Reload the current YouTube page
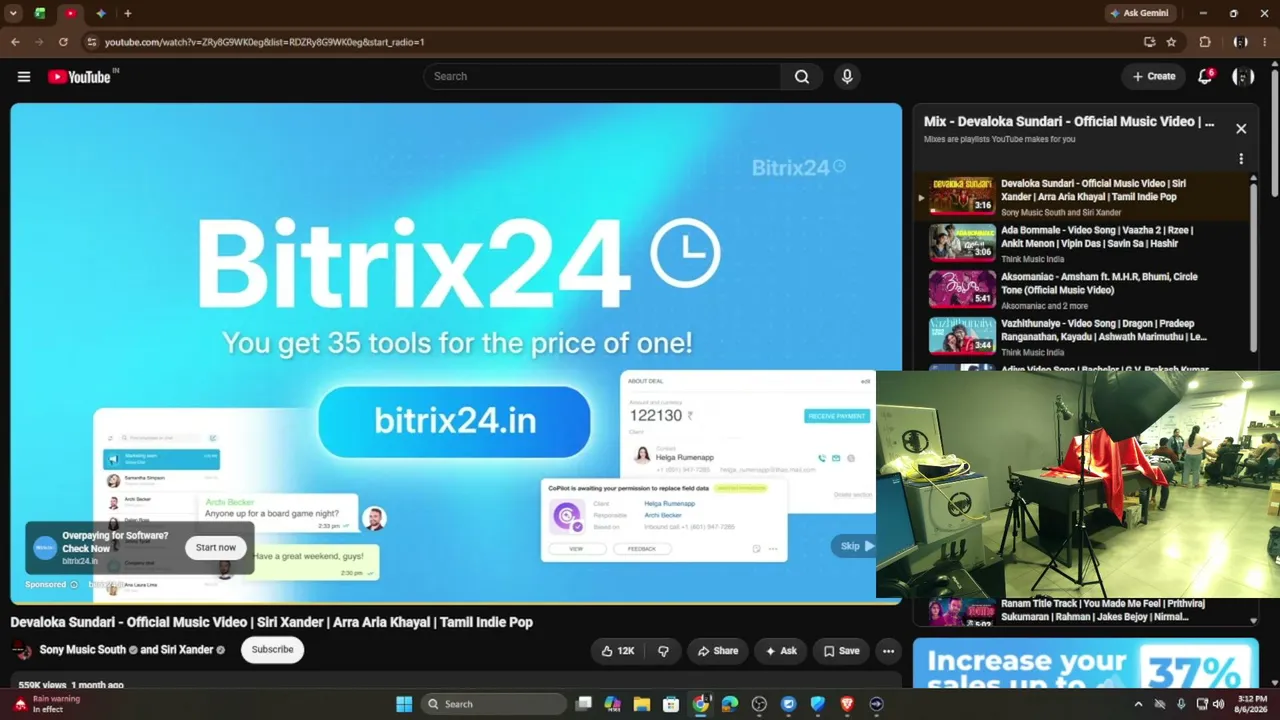 [63, 42]
